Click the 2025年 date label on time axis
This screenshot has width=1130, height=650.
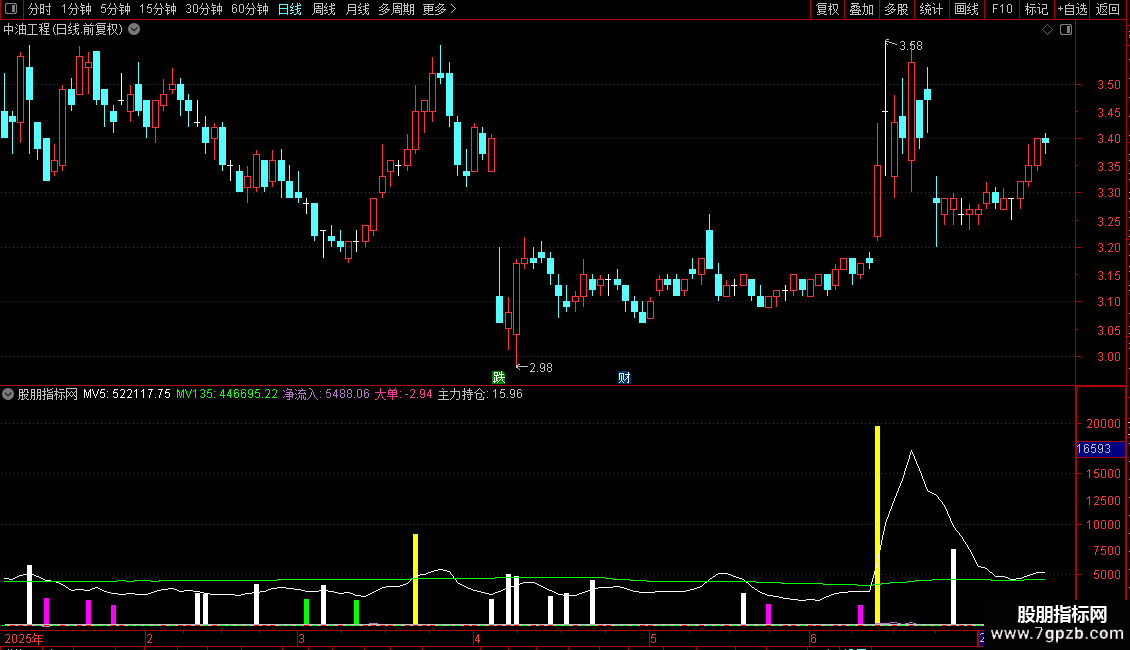tap(24, 638)
